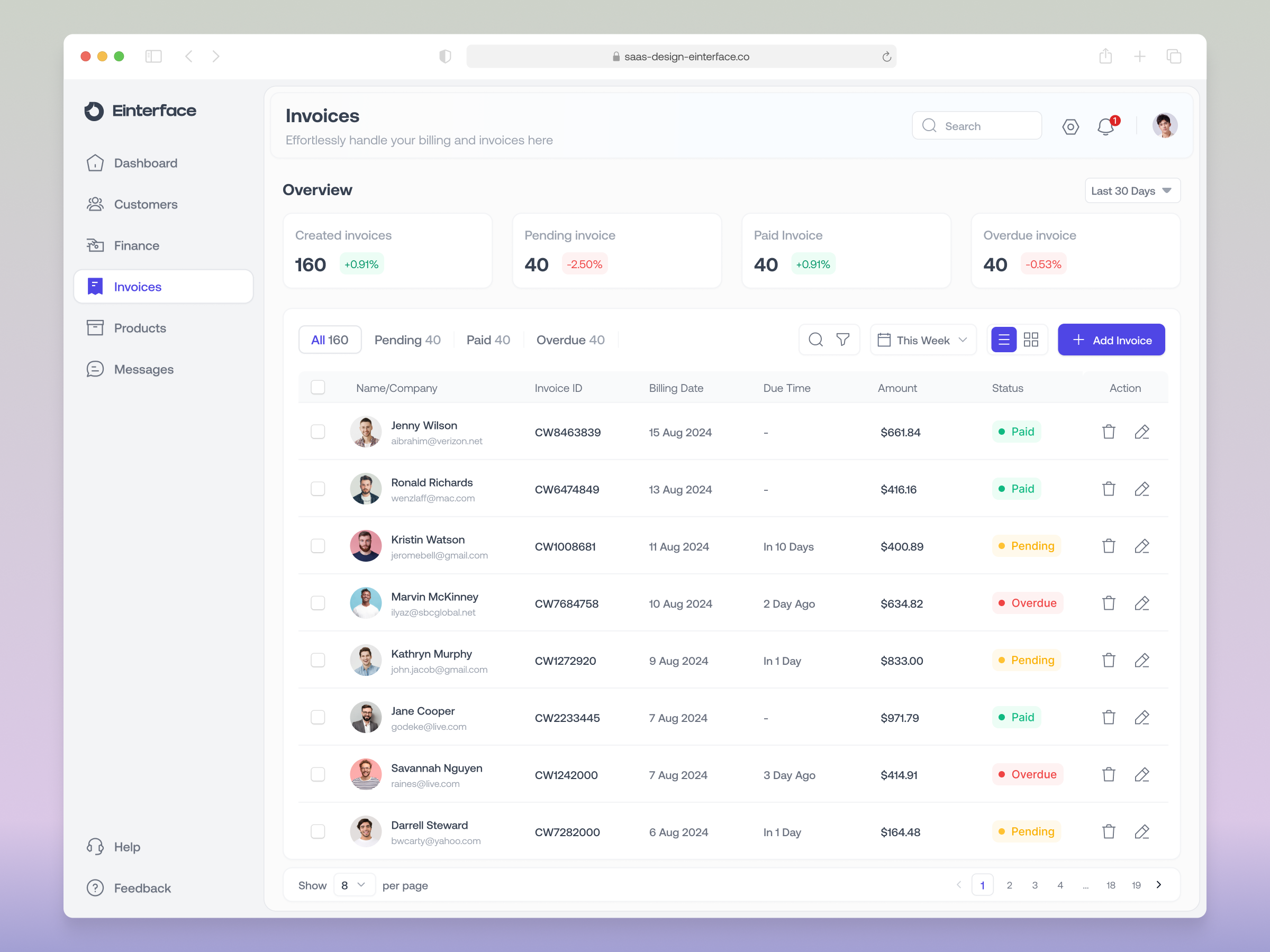Go to page 2

(x=1009, y=885)
